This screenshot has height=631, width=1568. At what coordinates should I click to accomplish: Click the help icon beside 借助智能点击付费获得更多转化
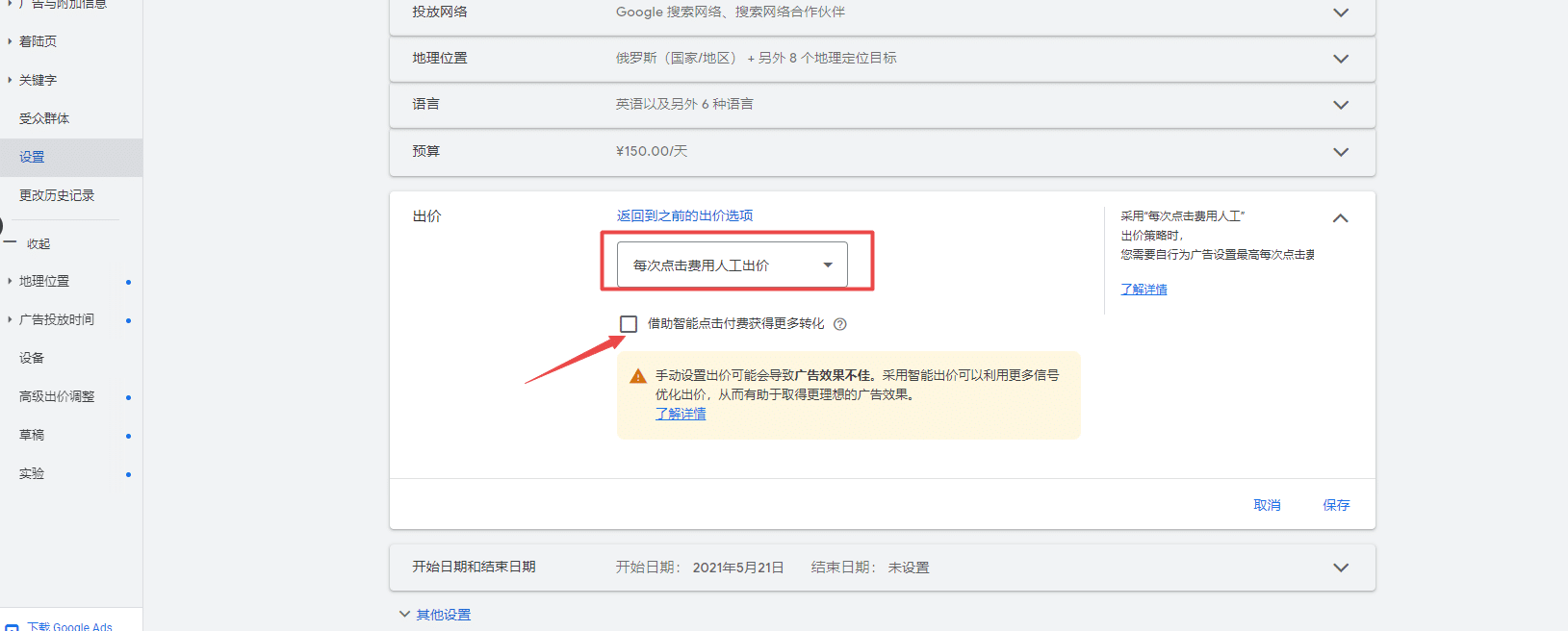point(840,324)
